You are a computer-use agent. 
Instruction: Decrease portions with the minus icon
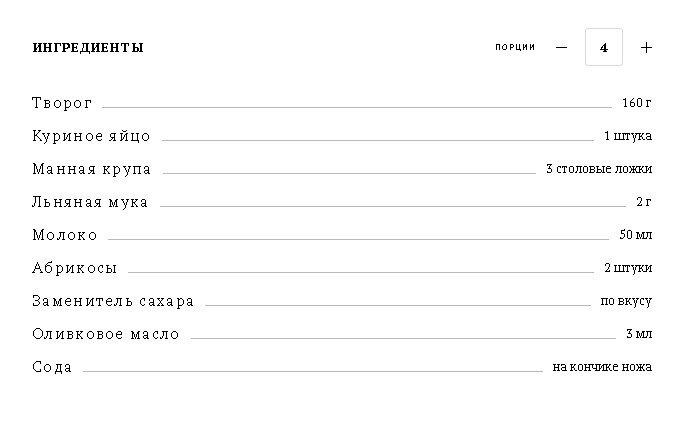(561, 47)
